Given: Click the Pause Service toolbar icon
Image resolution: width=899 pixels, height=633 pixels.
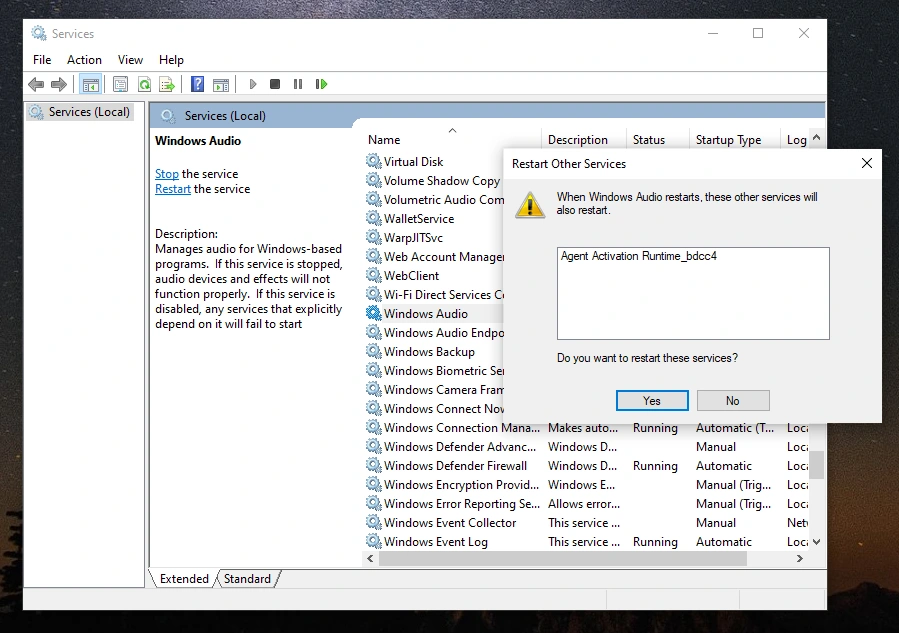Looking at the screenshot, I should click(298, 84).
